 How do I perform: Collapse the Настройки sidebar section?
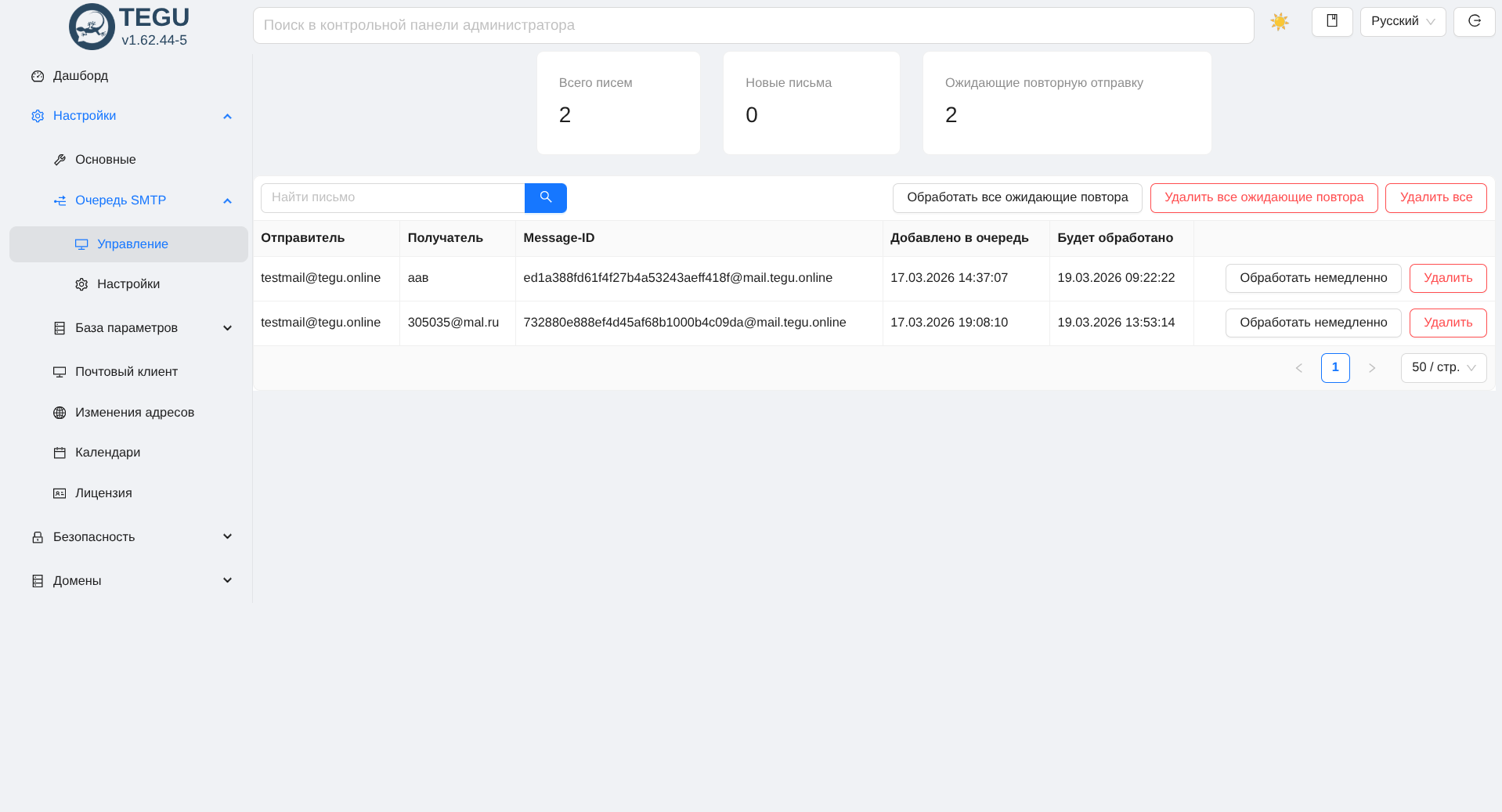(227, 117)
